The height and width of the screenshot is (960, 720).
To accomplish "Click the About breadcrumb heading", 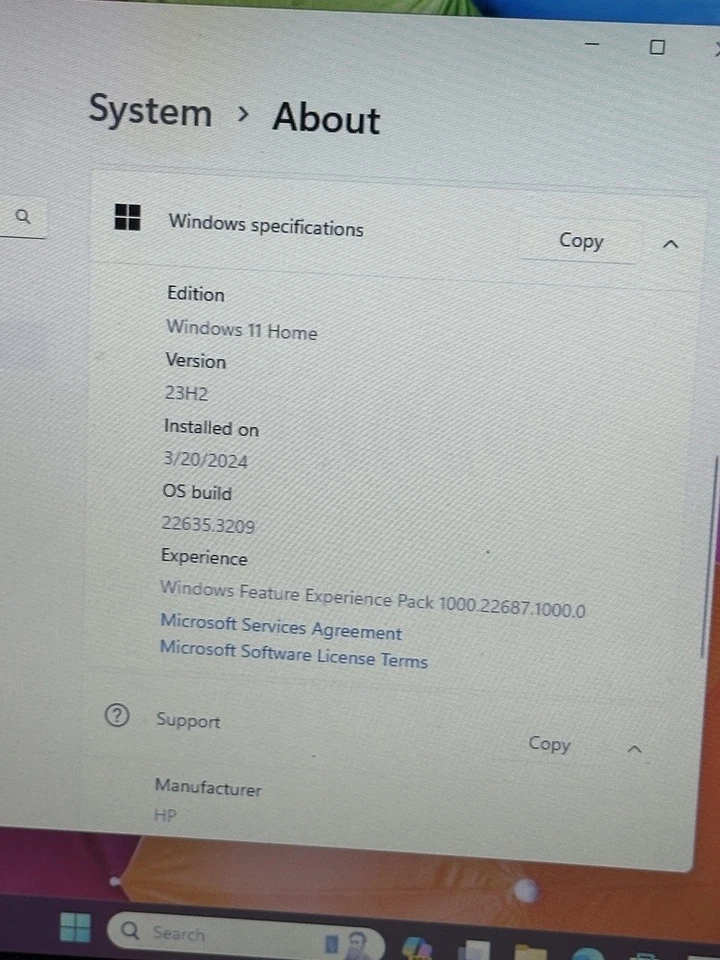I will [x=326, y=118].
